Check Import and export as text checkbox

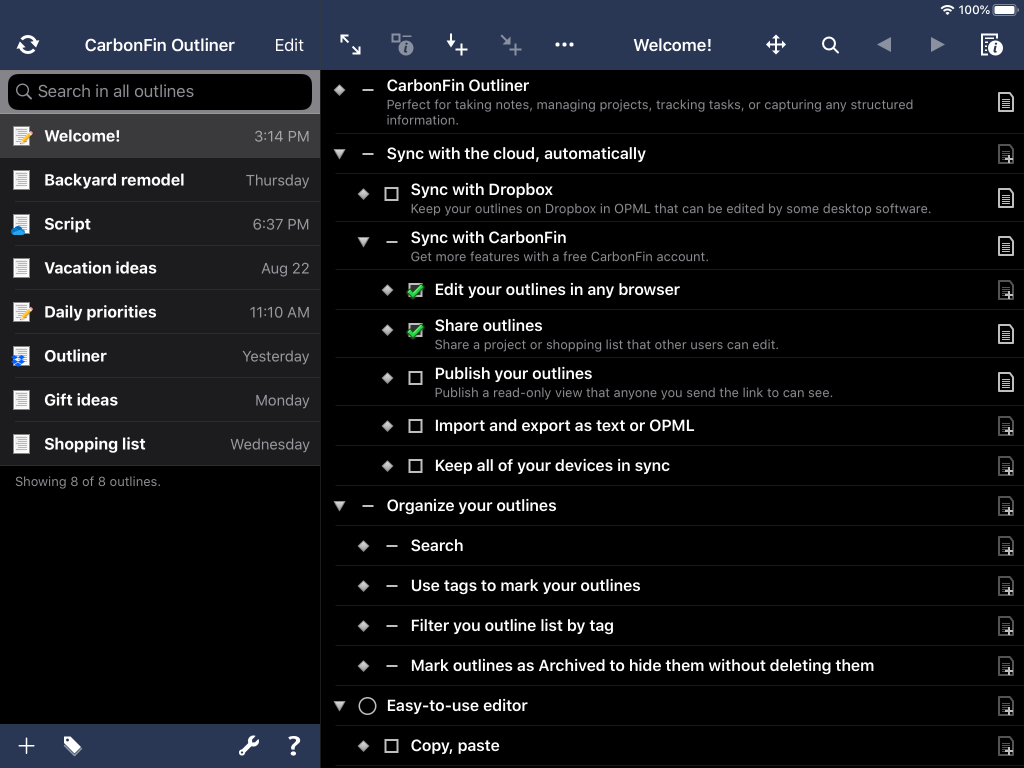tap(415, 426)
